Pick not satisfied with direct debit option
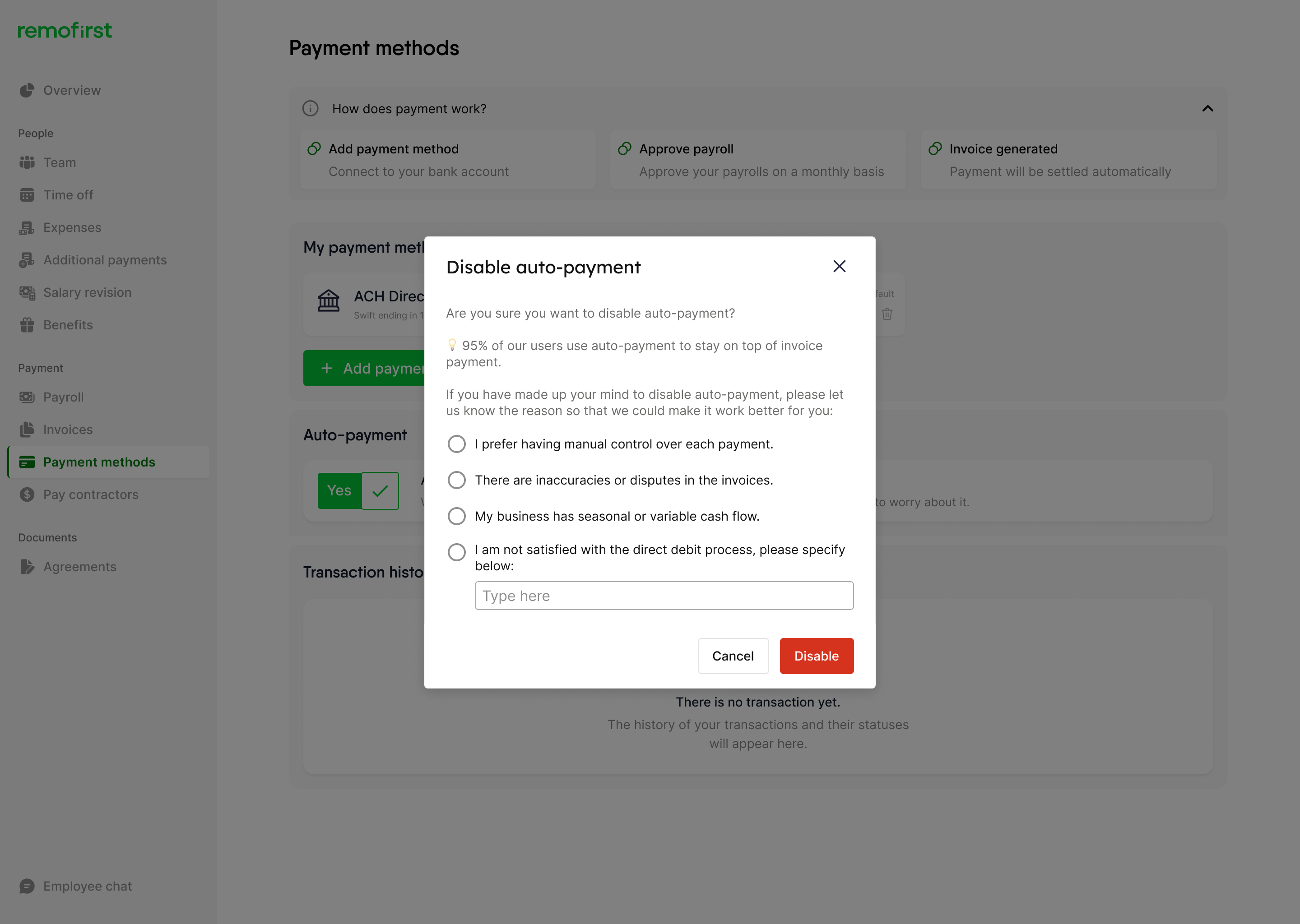 click(x=456, y=552)
